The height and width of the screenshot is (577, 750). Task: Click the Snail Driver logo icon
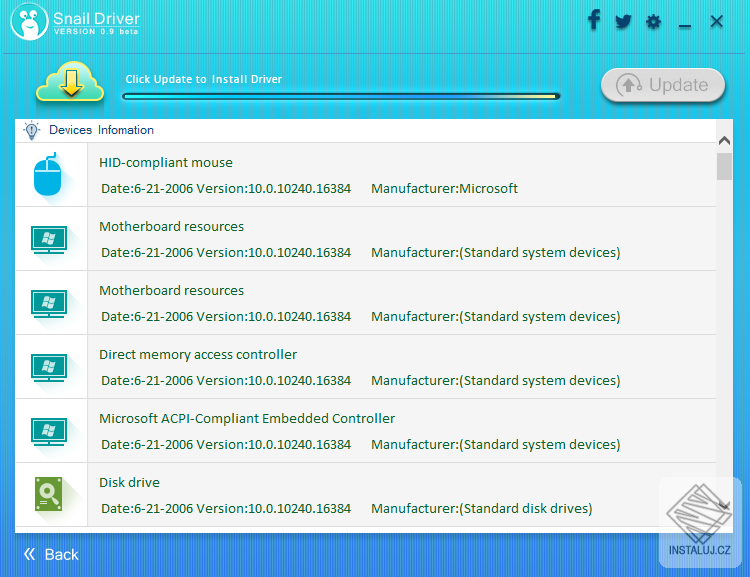(x=29, y=22)
